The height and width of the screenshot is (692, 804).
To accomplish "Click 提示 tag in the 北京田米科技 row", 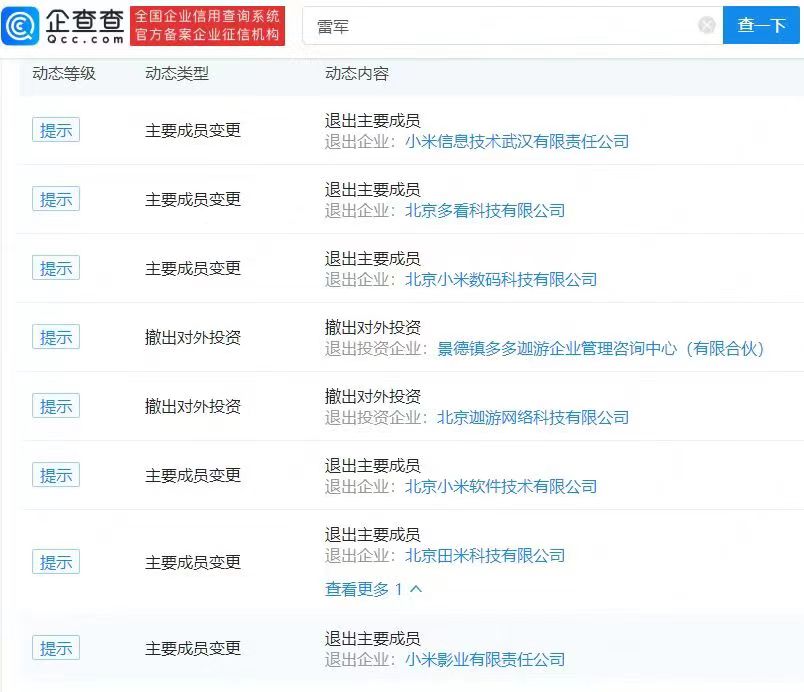I will click(x=56, y=563).
